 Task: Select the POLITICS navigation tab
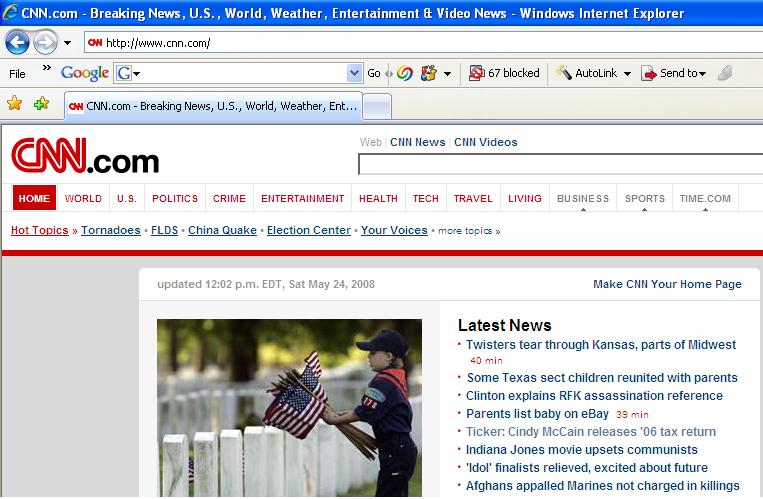coord(175,198)
